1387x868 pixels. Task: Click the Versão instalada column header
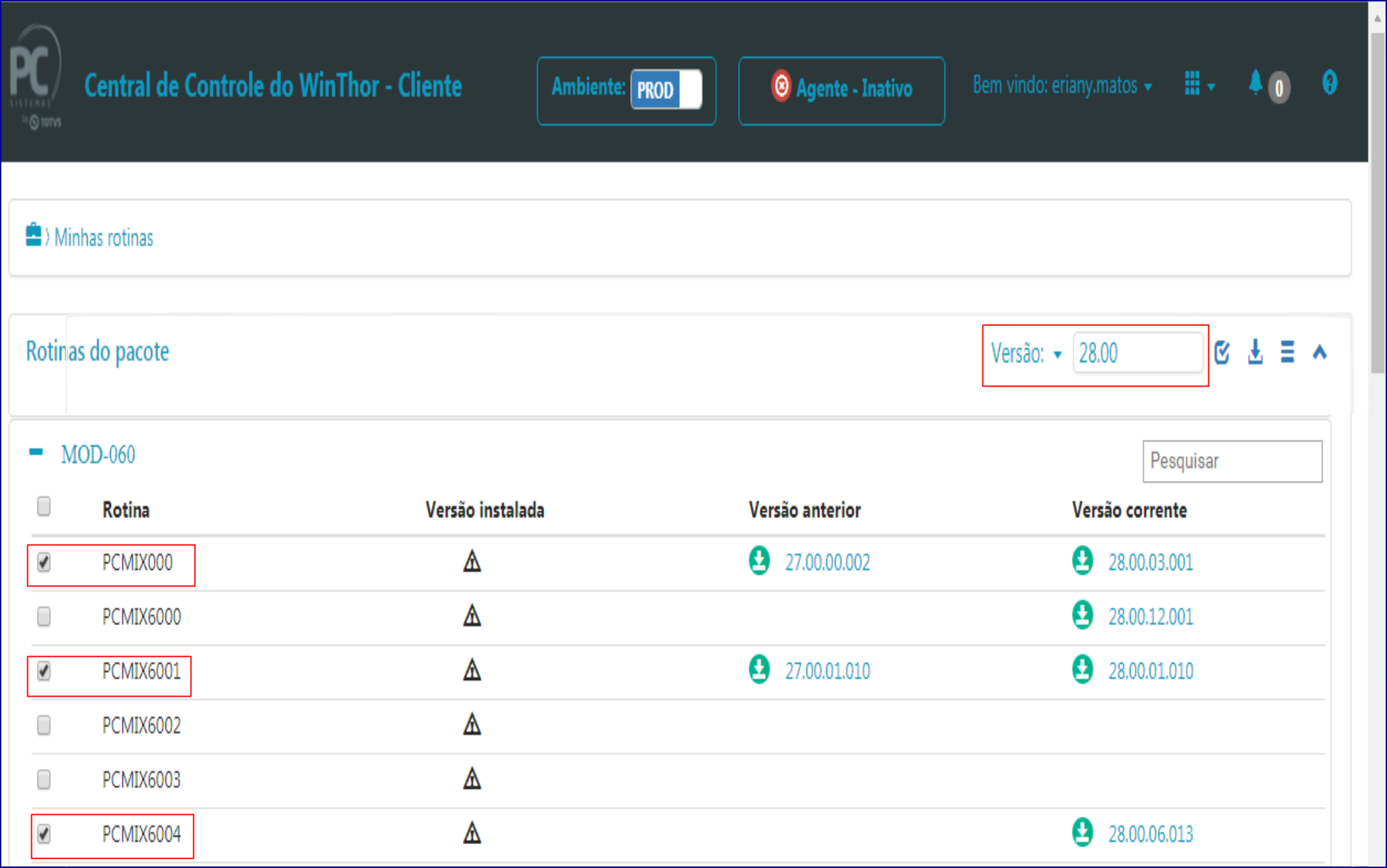pyautogui.click(x=485, y=511)
